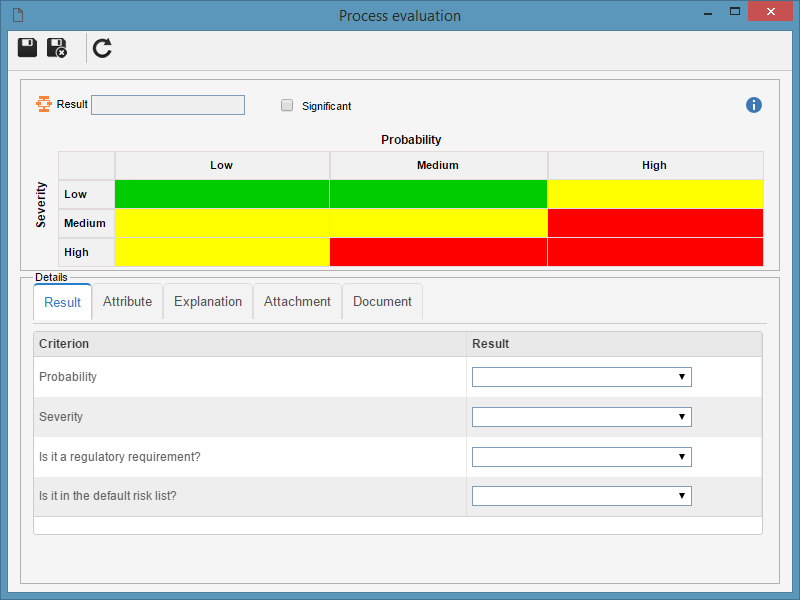Click the Save and exit icon
The height and width of the screenshot is (600, 800).
(57, 48)
